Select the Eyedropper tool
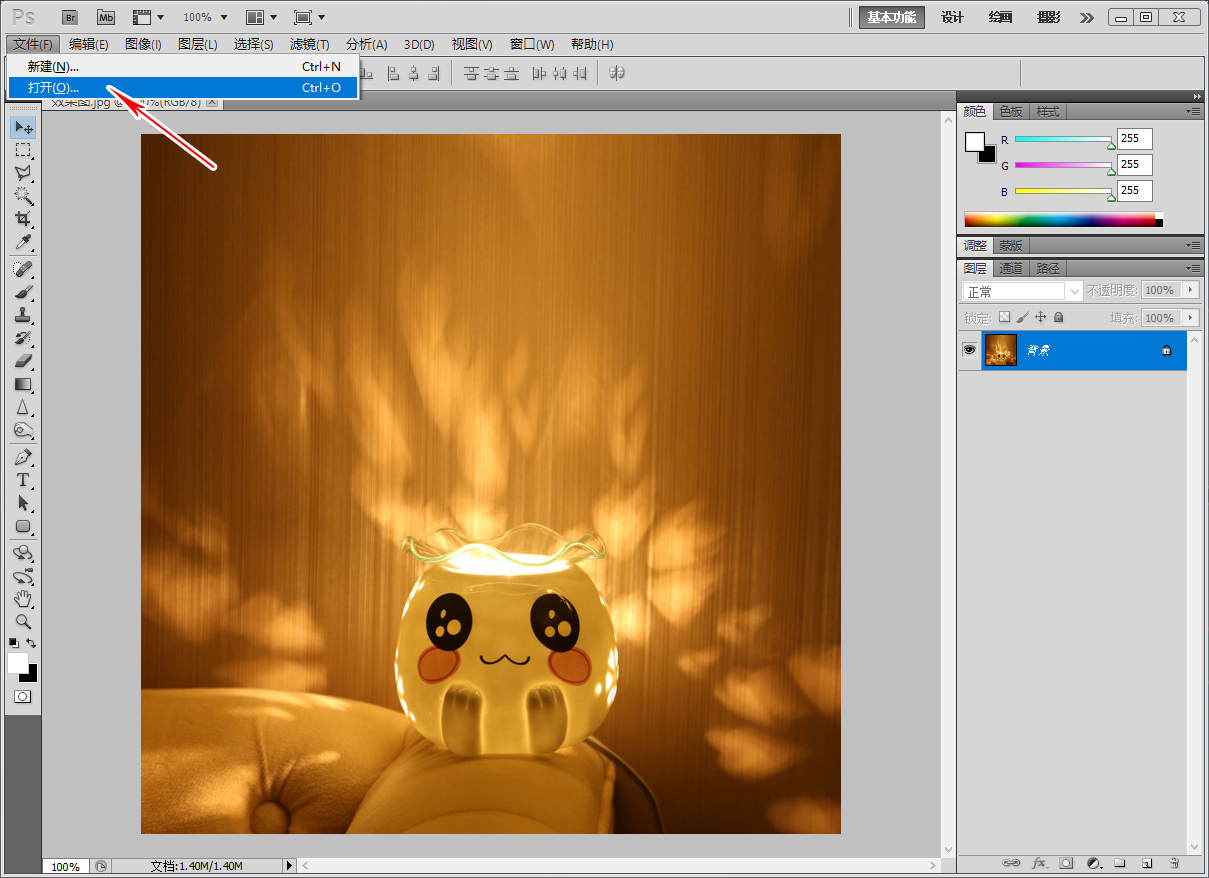Viewport: 1209px width, 878px height. [x=24, y=242]
